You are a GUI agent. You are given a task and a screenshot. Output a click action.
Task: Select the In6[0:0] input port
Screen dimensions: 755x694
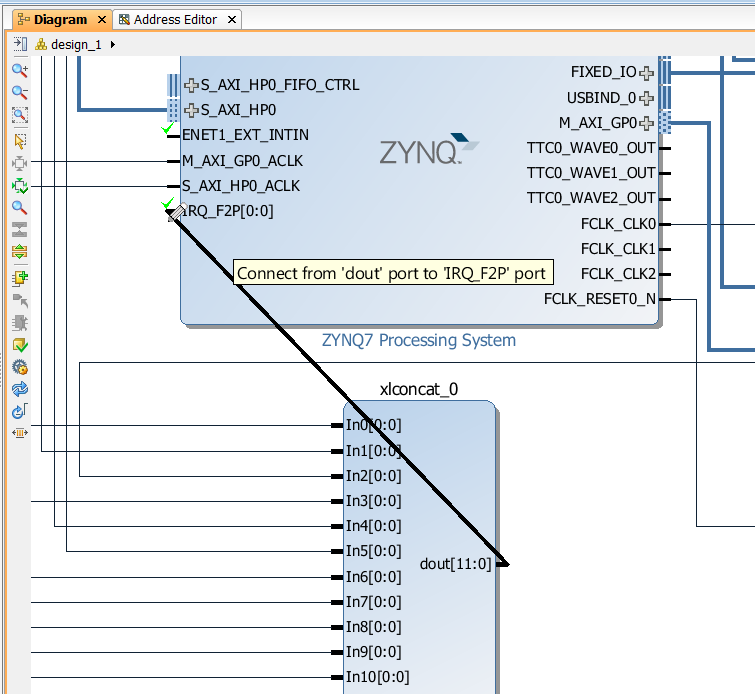pyautogui.click(x=373, y=577)
